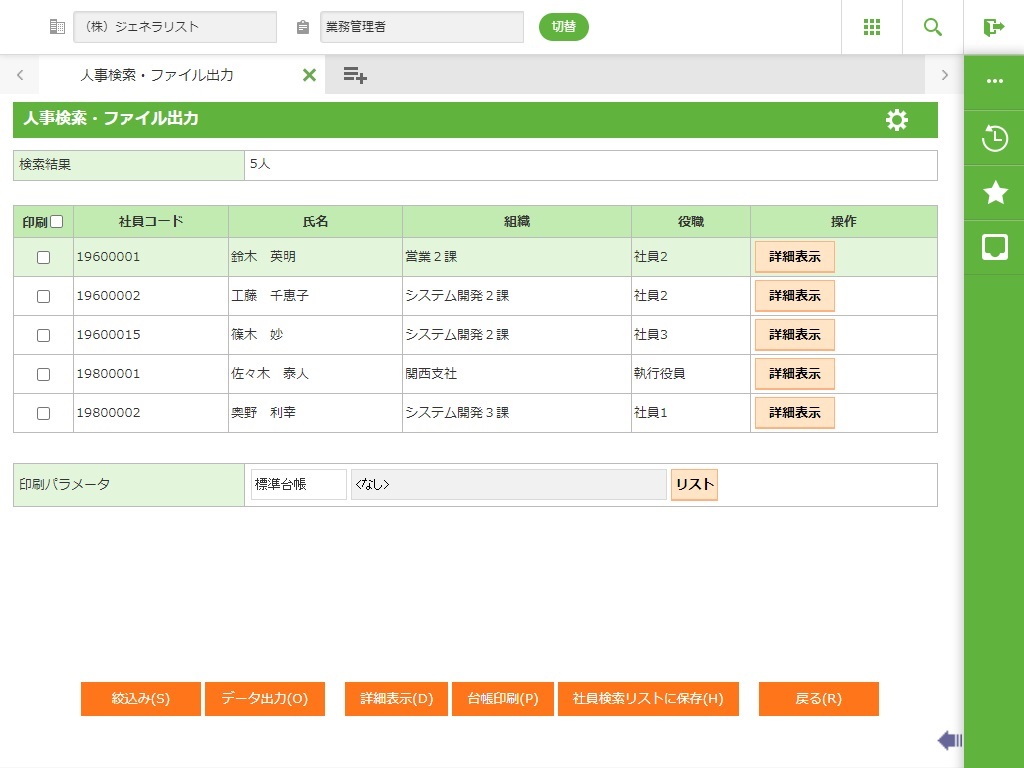Click the logout icon in top right

coord(993,27)
